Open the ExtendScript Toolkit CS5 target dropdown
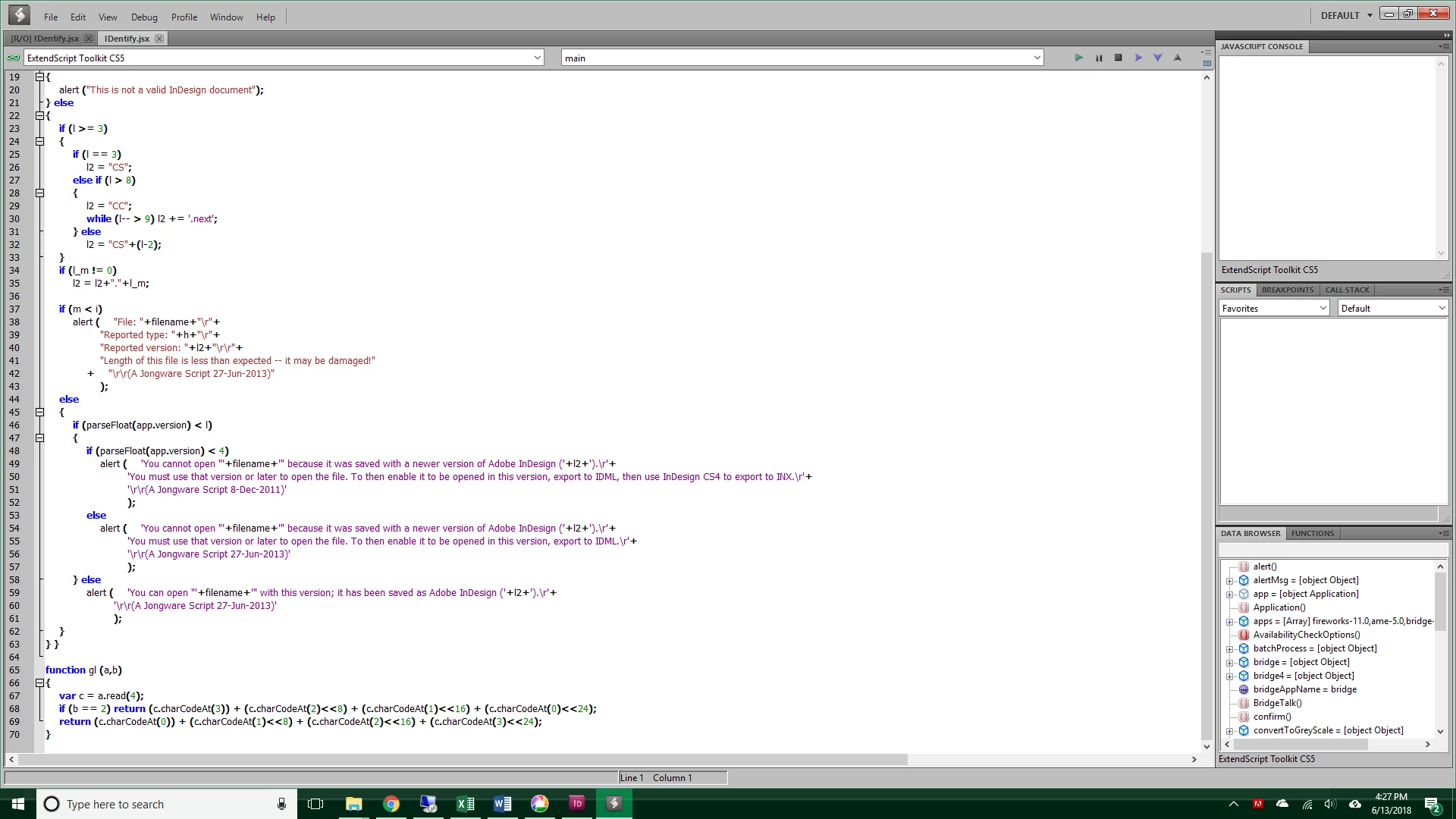Screen dimensions: 1456x819 coord(537,58)
